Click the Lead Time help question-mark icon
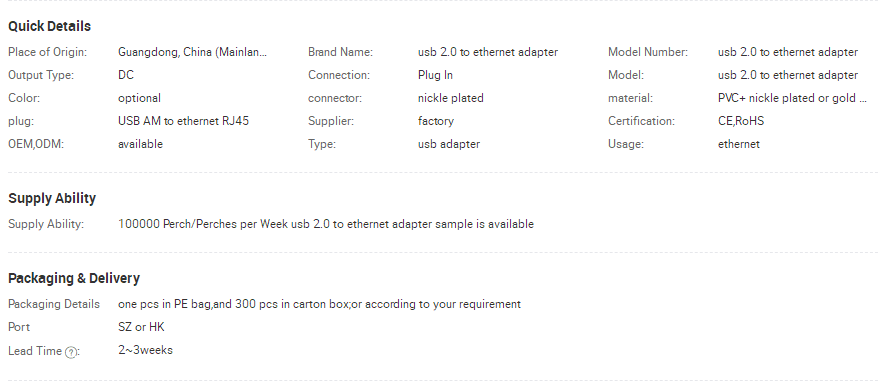This screenshot has height=389, width=880. click(x=71, y=353)
